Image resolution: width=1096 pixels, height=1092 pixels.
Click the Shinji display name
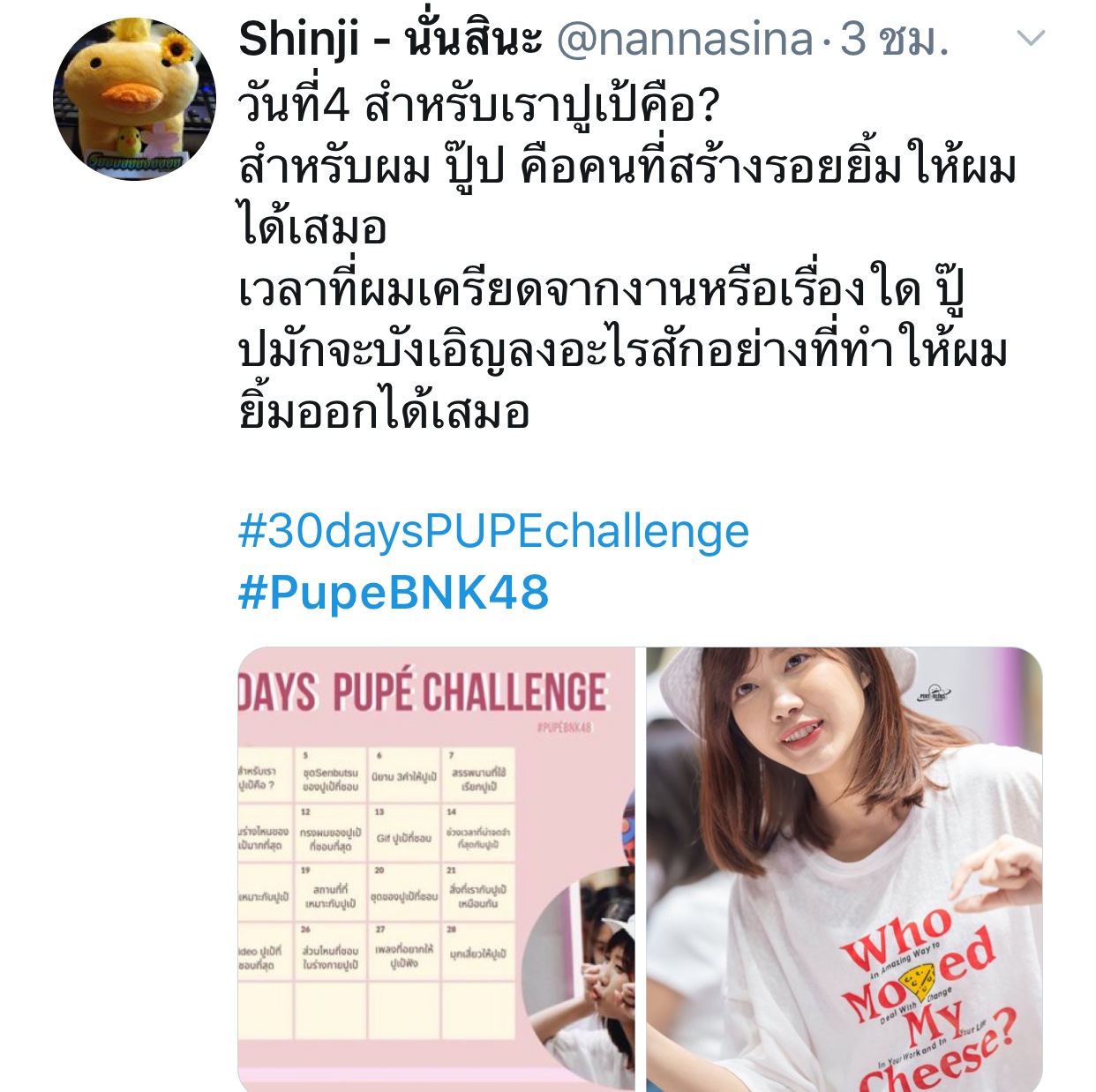[x=390, y=40]
